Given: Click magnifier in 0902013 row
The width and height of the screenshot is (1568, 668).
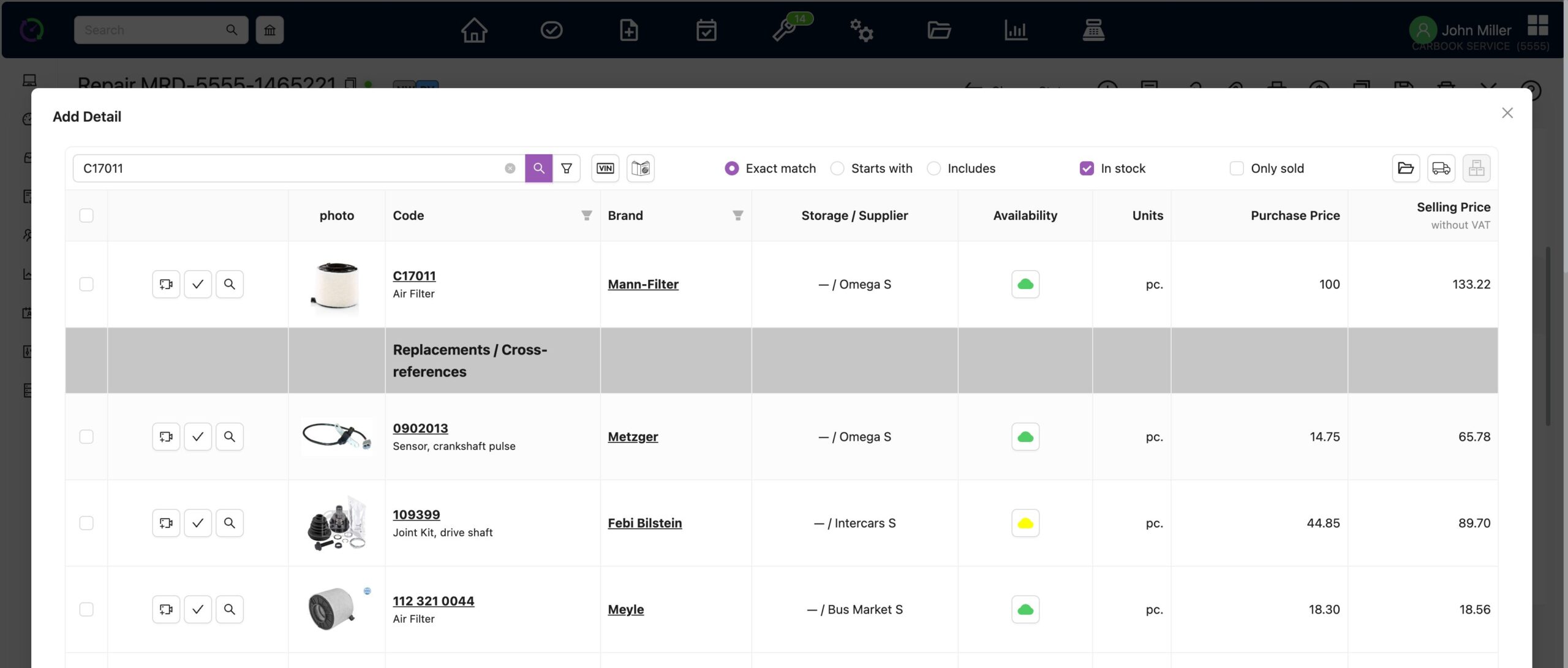Looking at the screenshot, I should [x=230, y=437].
